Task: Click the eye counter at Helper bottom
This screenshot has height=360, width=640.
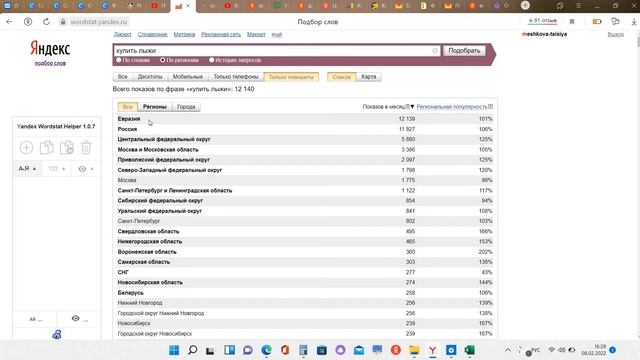Action: pyautogui.click(x=79, y=319)
